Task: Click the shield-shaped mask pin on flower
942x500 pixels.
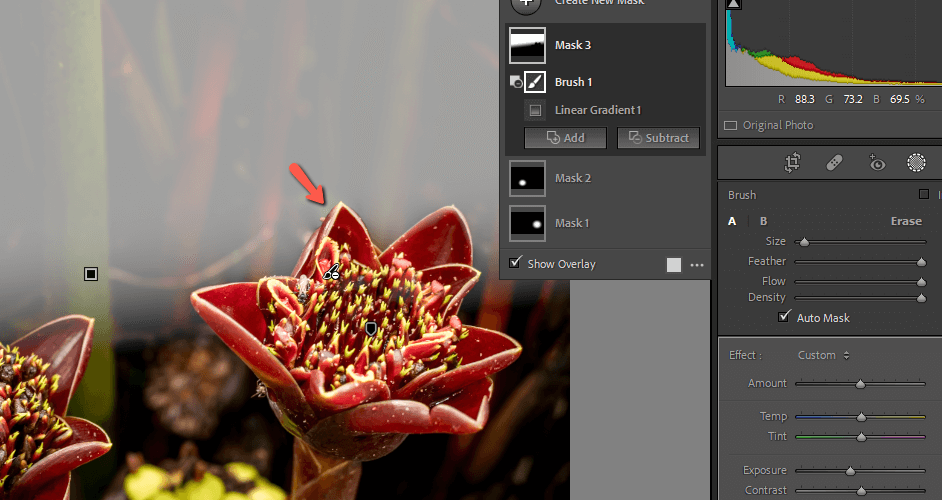Action: 371,329
